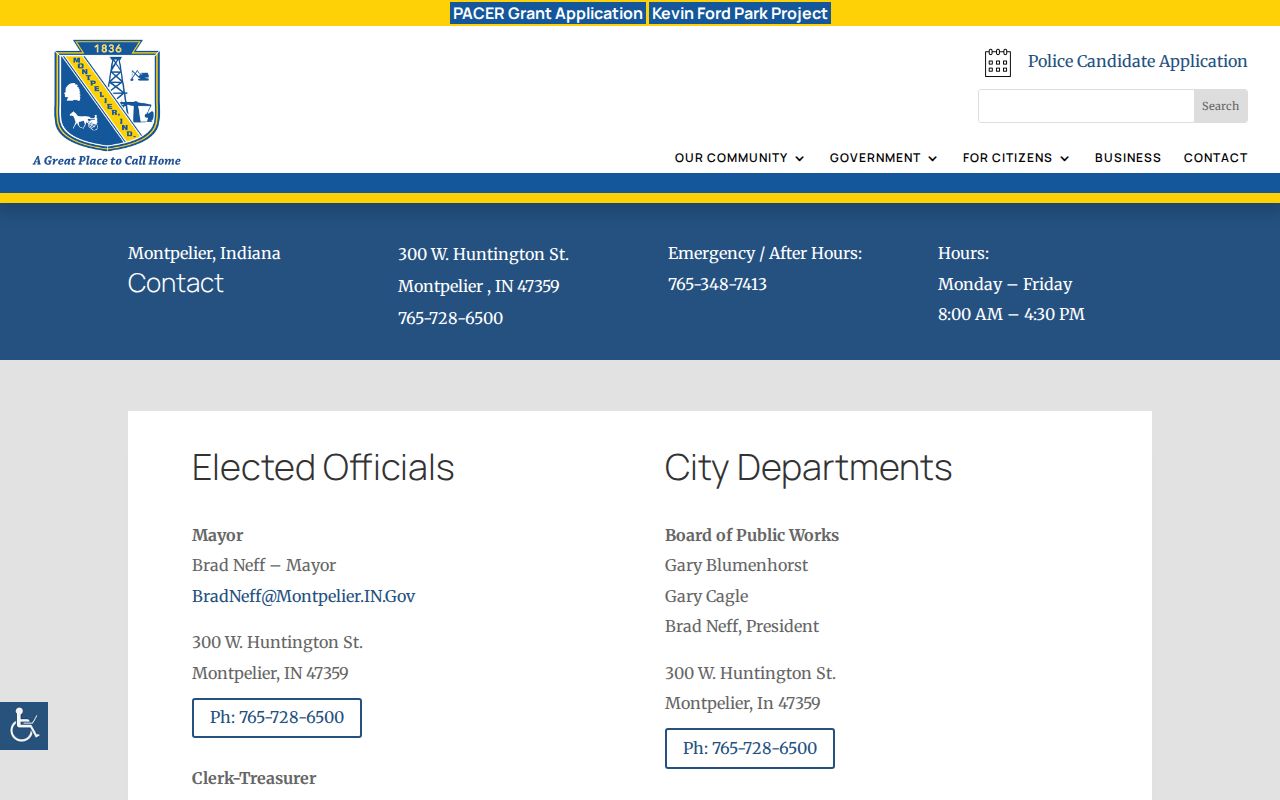Open the Business menu item

click(1128, 158)
